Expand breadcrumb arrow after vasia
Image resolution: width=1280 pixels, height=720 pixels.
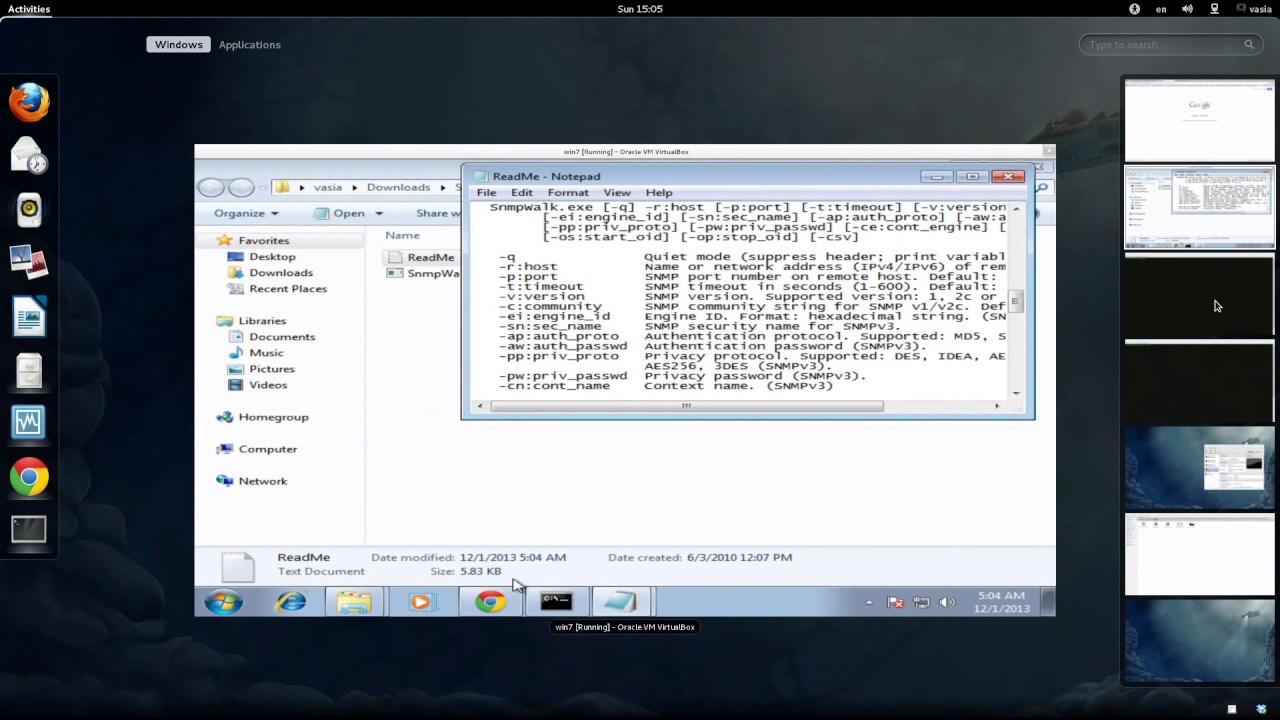352,187
